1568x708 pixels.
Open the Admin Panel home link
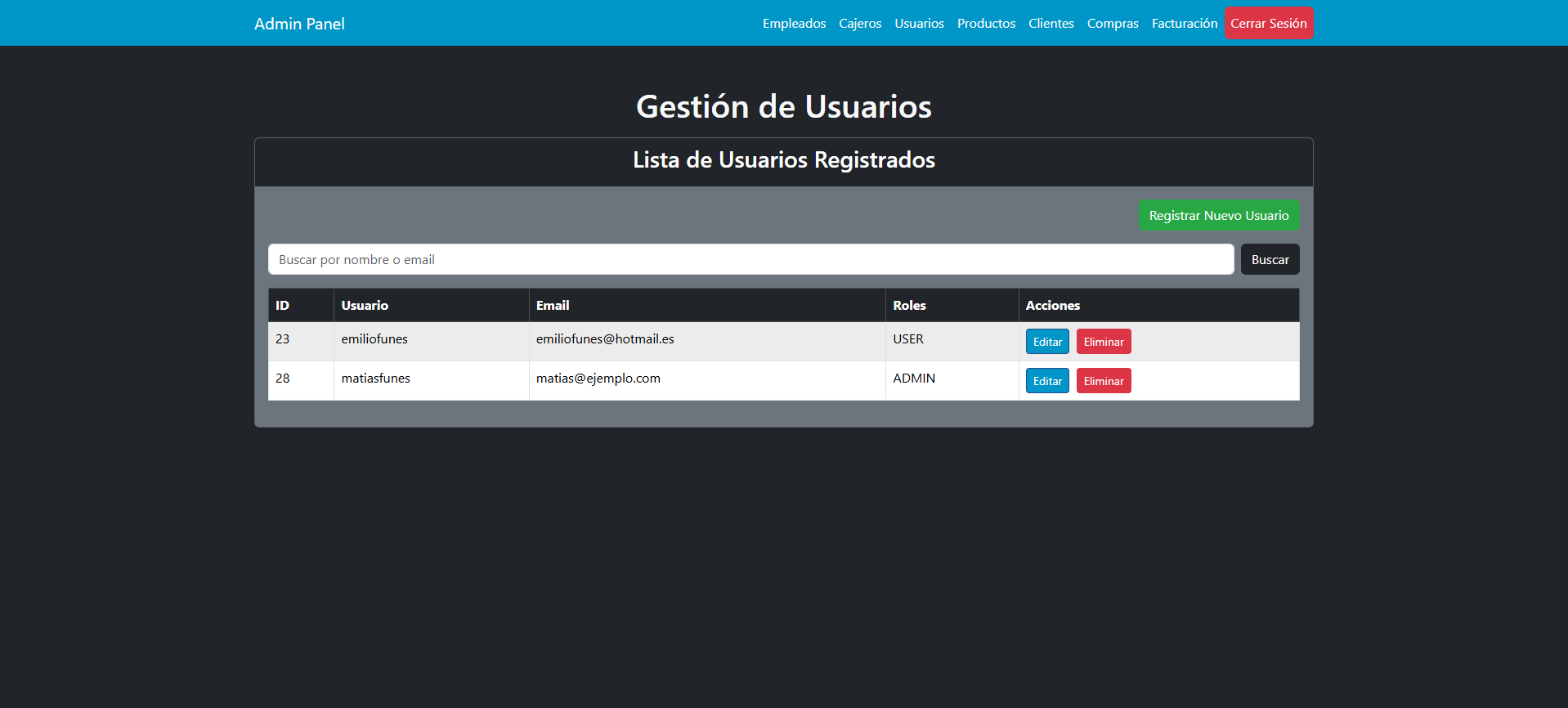299,24
